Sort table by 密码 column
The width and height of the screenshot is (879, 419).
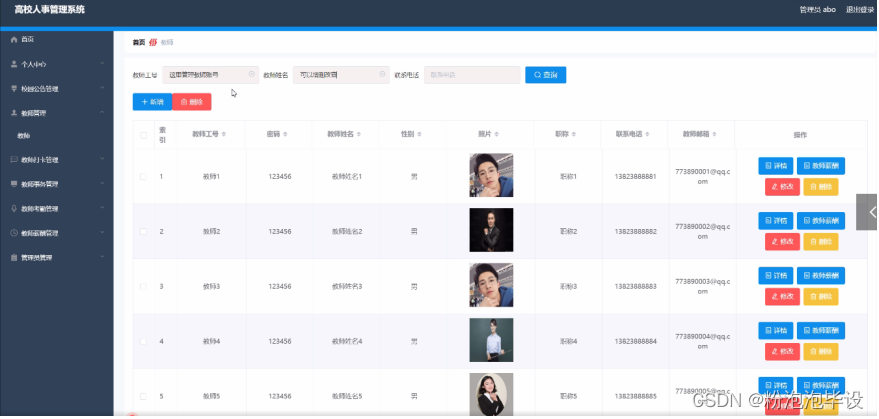coord(285,135)
